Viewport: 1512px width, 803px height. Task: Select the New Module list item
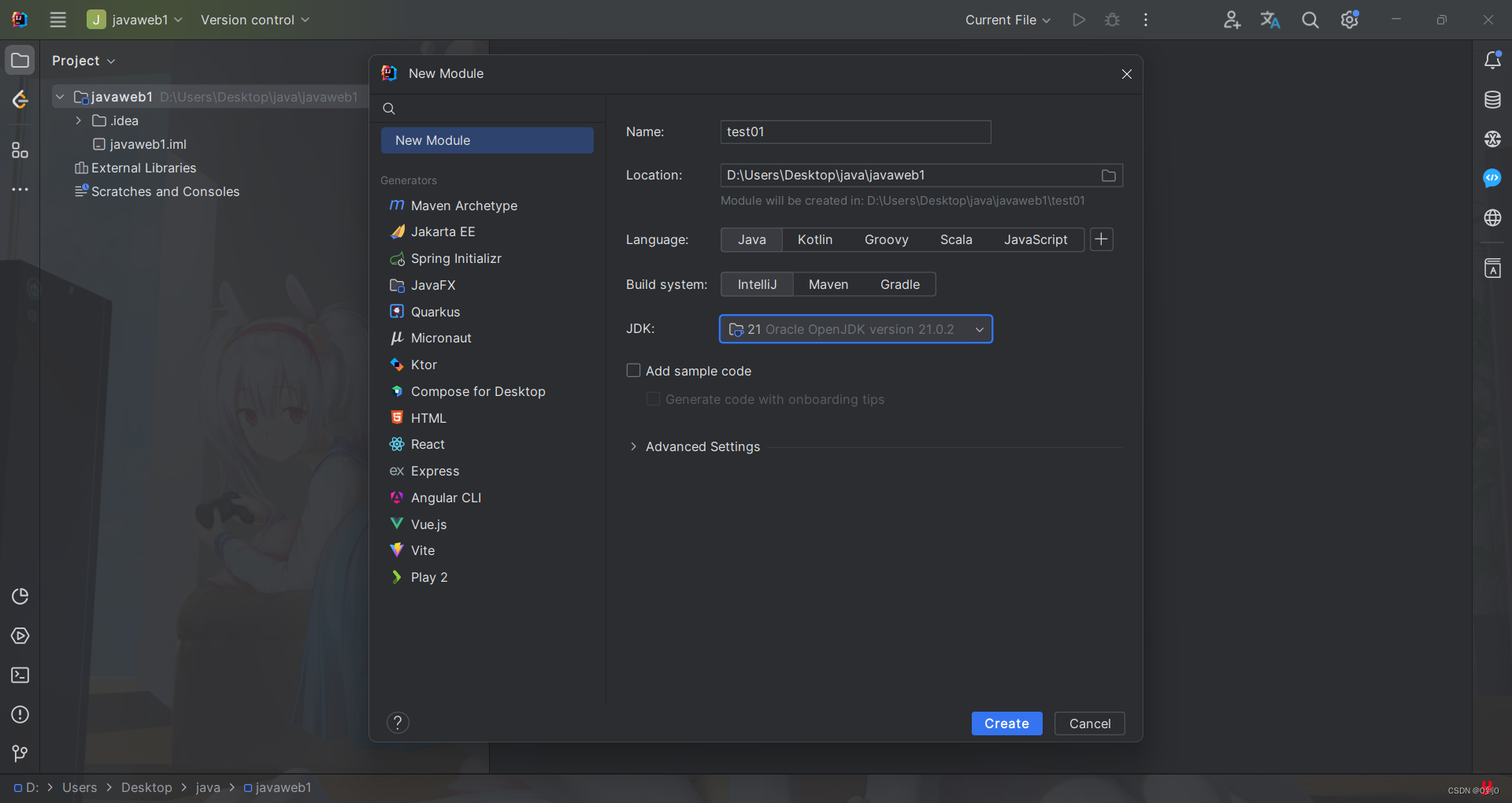[487, 140]
